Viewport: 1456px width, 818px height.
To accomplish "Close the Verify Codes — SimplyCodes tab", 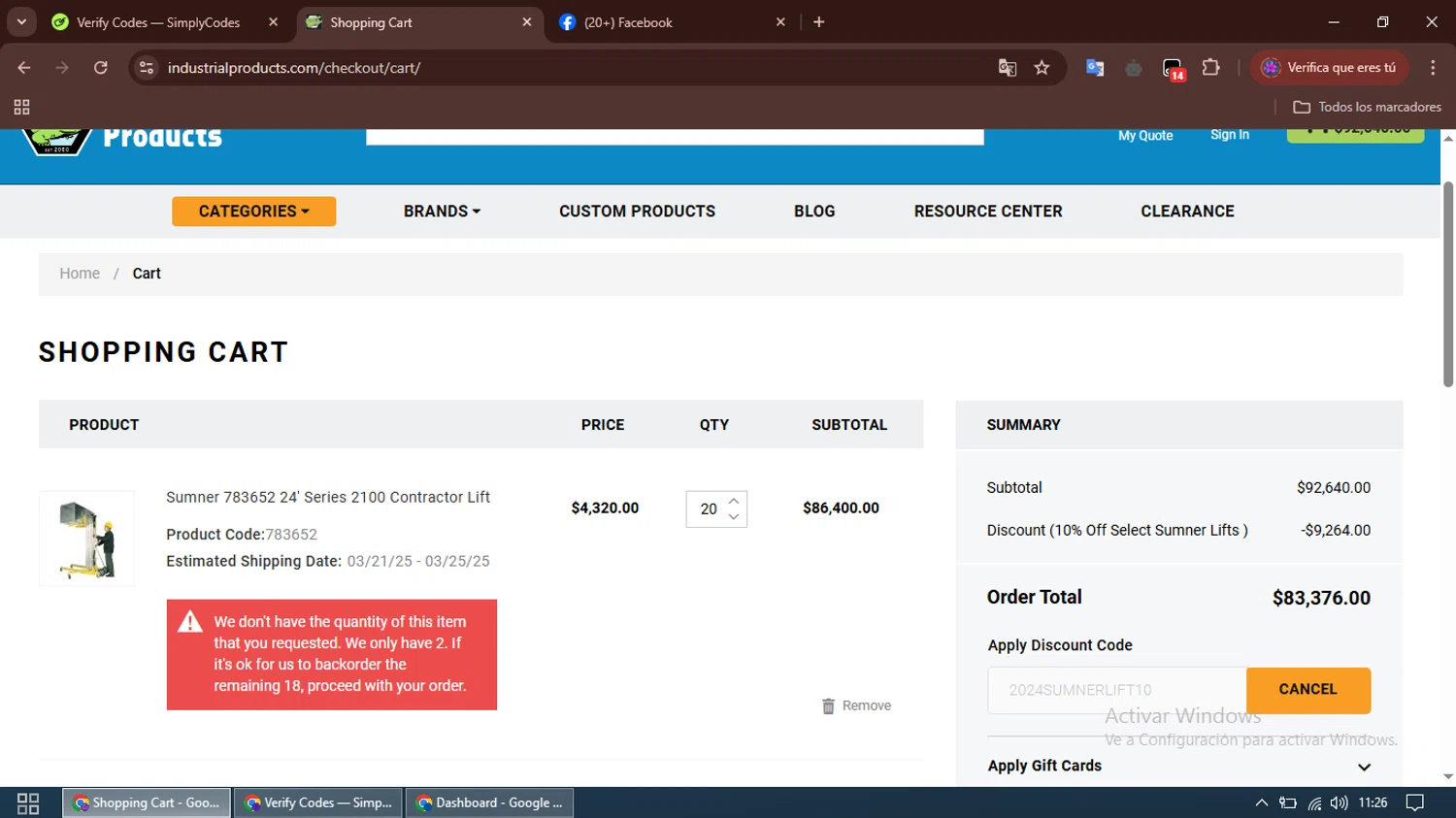I will pyautogui.click(x=273, y=21).
